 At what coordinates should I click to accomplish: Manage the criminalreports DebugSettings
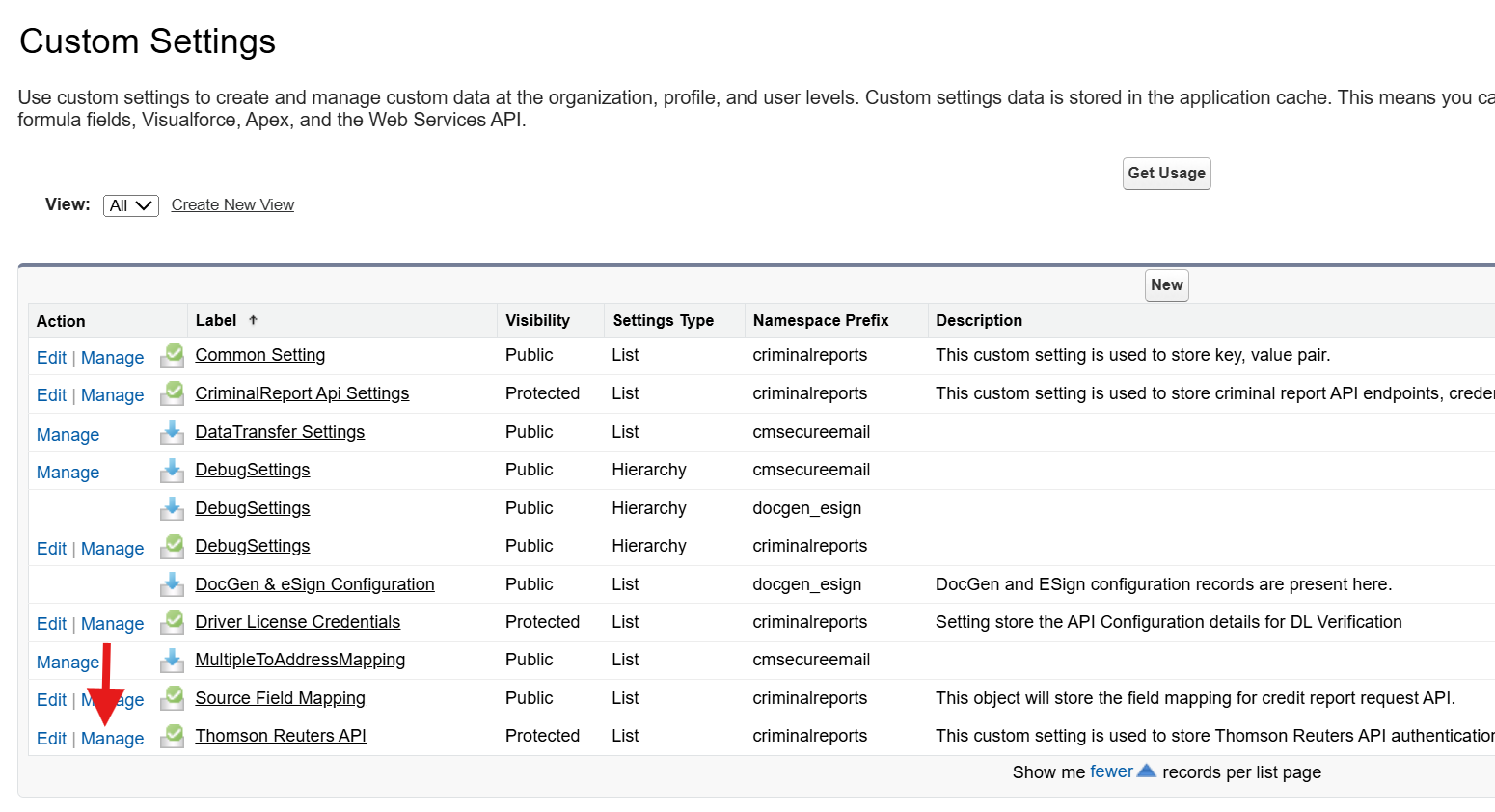tap(113, 549)
